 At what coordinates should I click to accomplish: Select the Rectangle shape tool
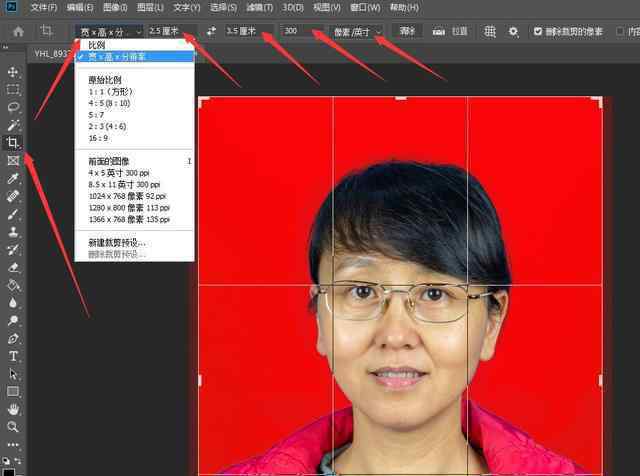pyautogui.click(x=13, y=391)
